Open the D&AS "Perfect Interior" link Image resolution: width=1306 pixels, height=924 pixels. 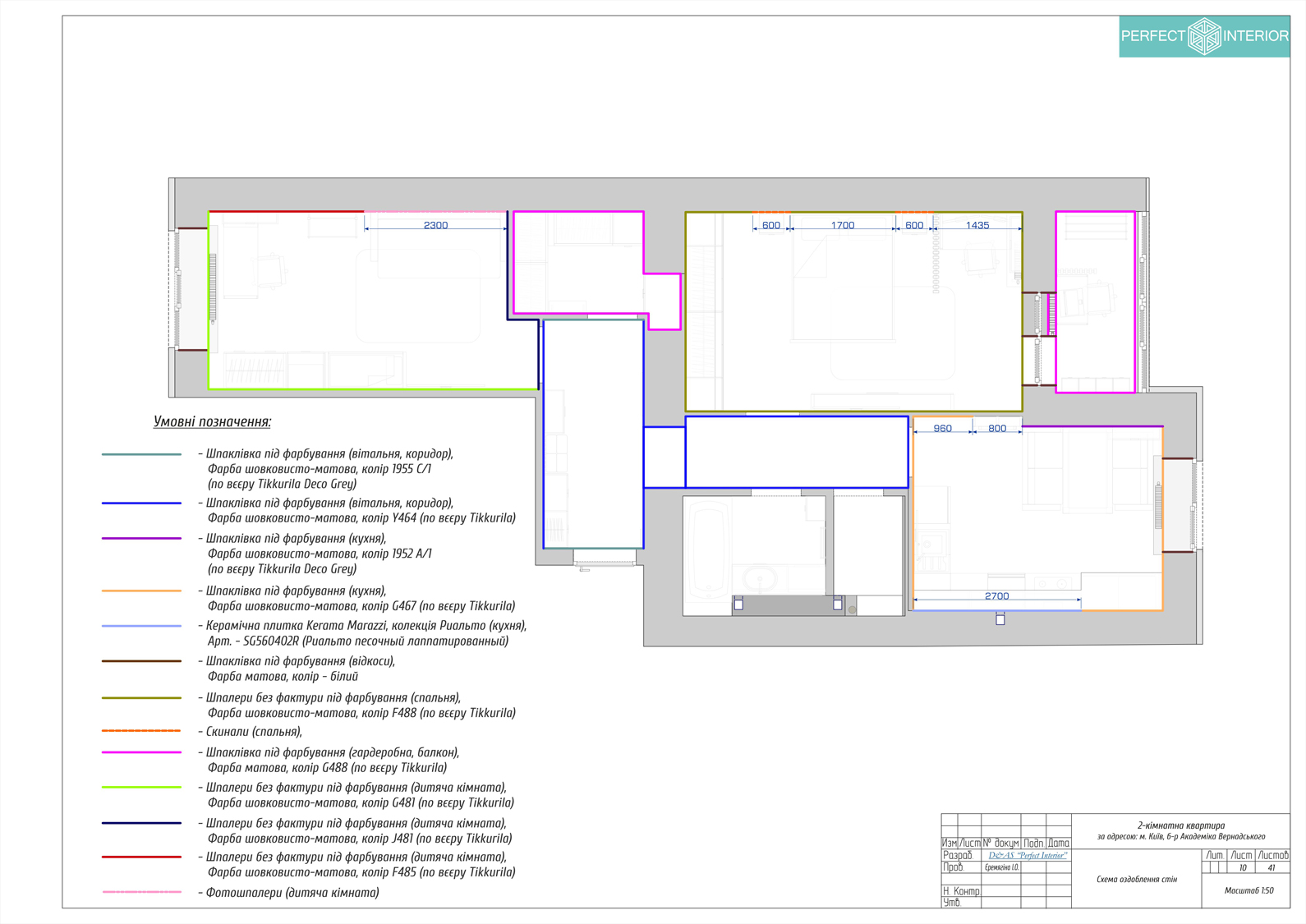click(x=1028, y=856)
